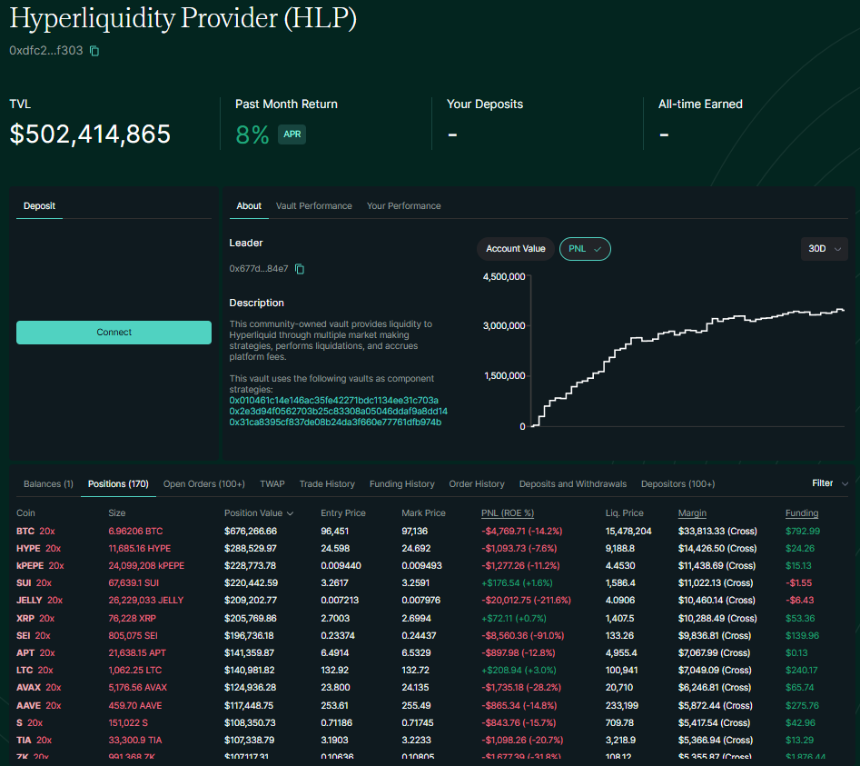Image resolution: width=860 pixels, height=766 pixels.
Task: Click the Liq. Price column header
Action: (624, 513)
